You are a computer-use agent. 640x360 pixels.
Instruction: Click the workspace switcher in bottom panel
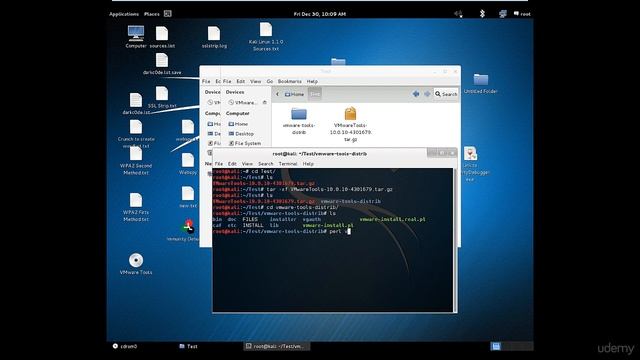pyautogui.click(x=511, y=346)
